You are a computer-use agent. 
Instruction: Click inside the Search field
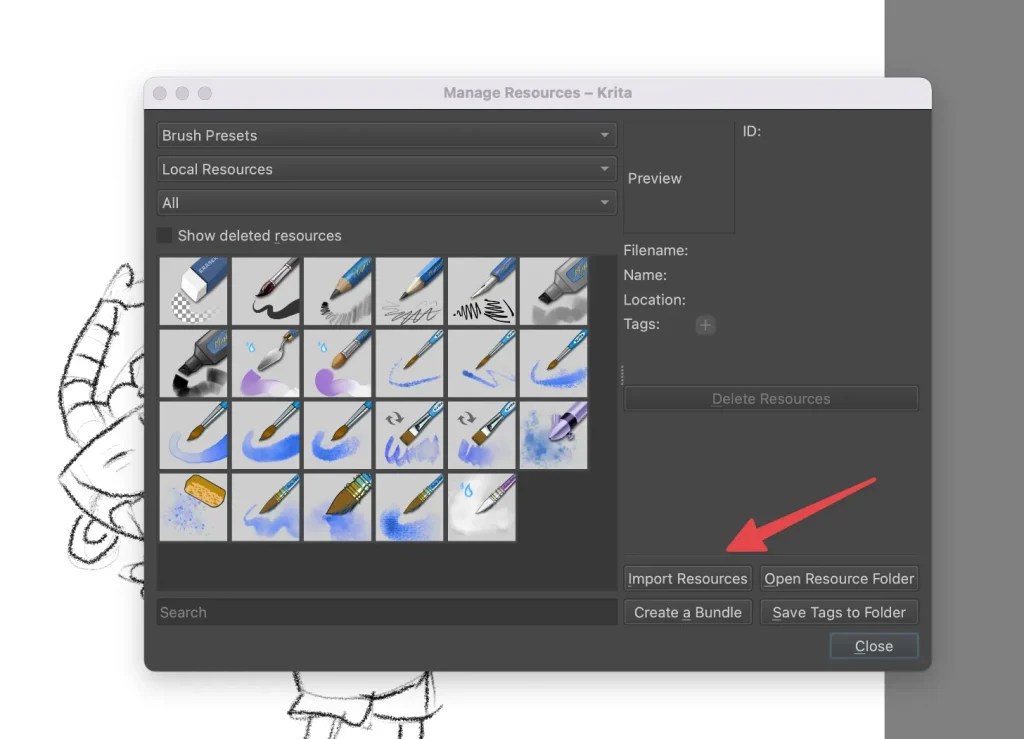click(386, 612)
